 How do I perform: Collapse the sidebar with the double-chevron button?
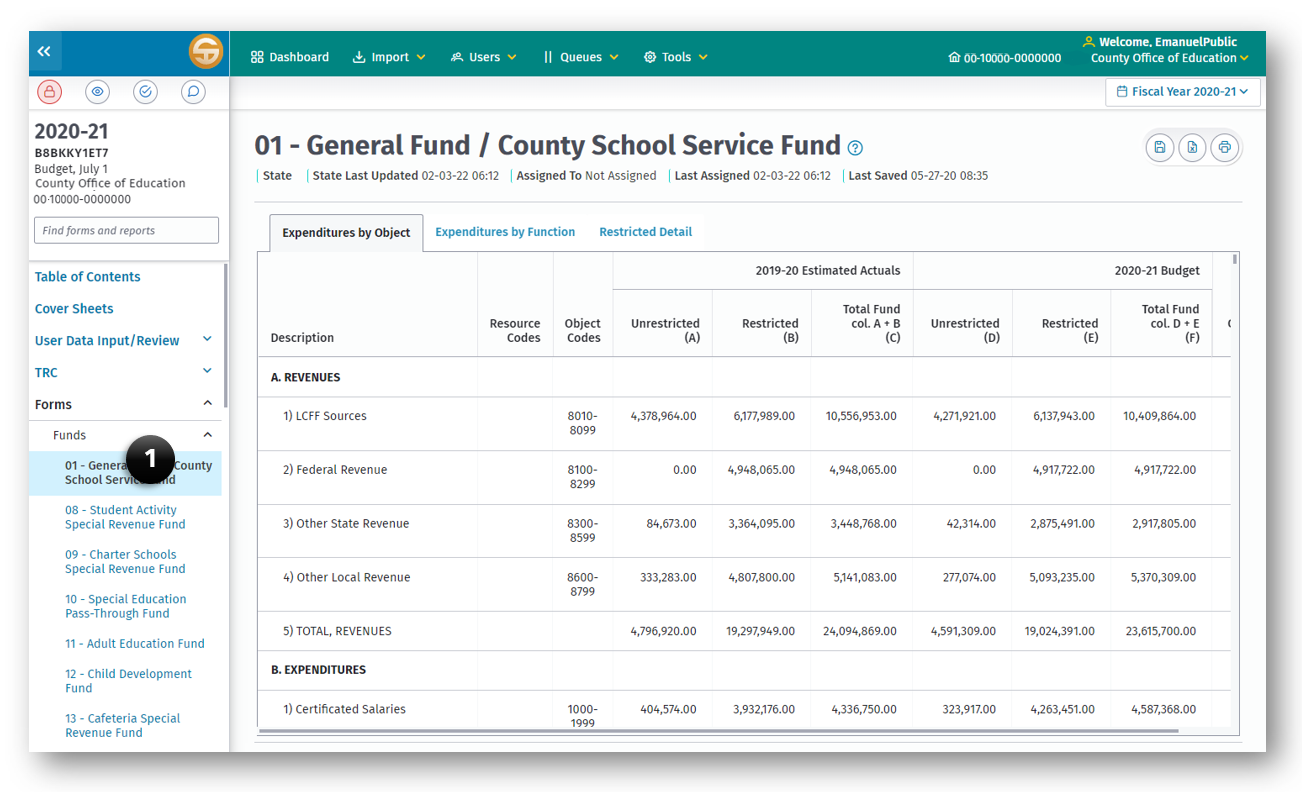coord(44,52)
